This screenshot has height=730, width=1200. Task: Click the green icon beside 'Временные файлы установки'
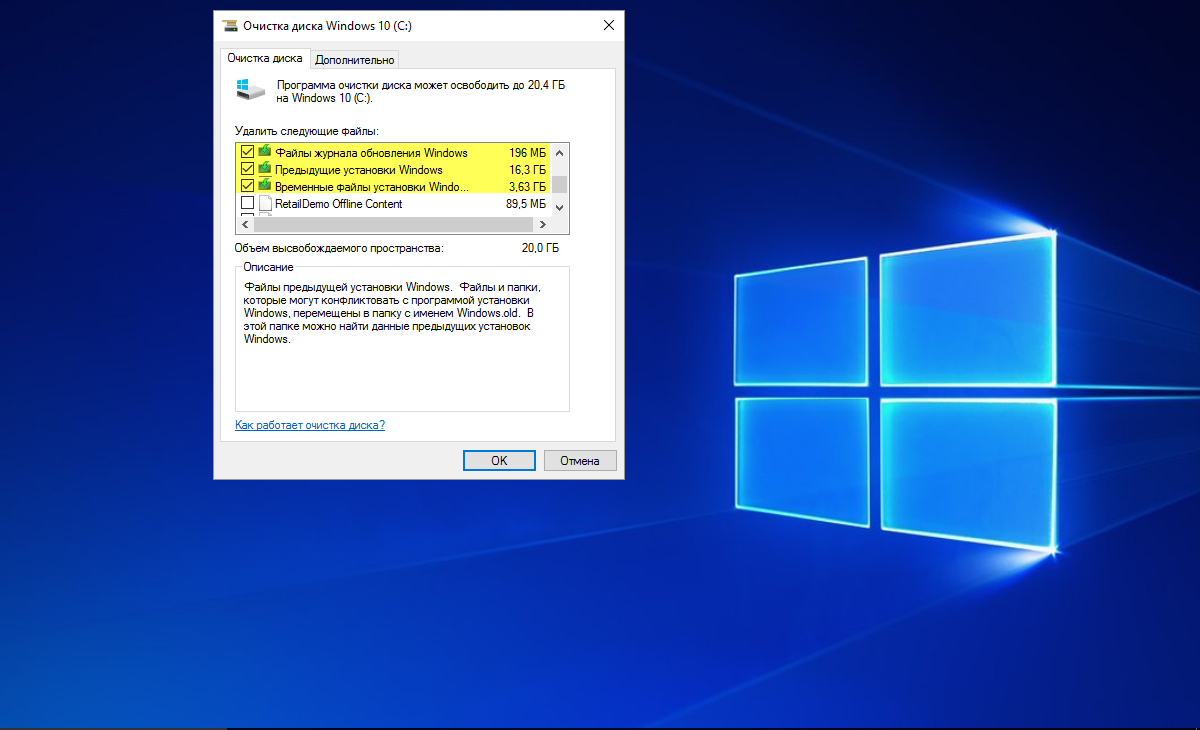tap(265, 187)
